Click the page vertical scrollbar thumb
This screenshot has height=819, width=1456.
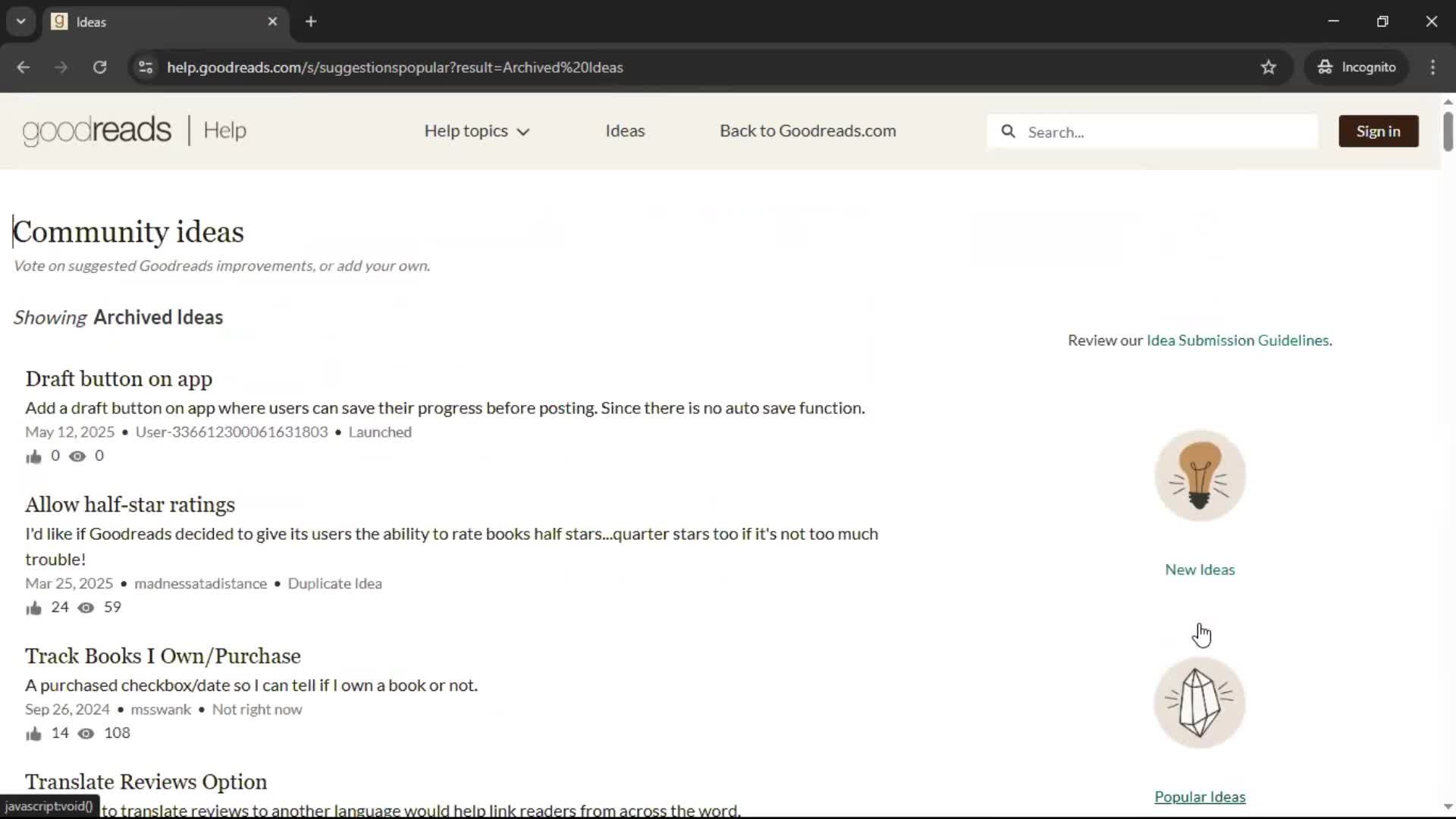click(x=1448, y=131)
